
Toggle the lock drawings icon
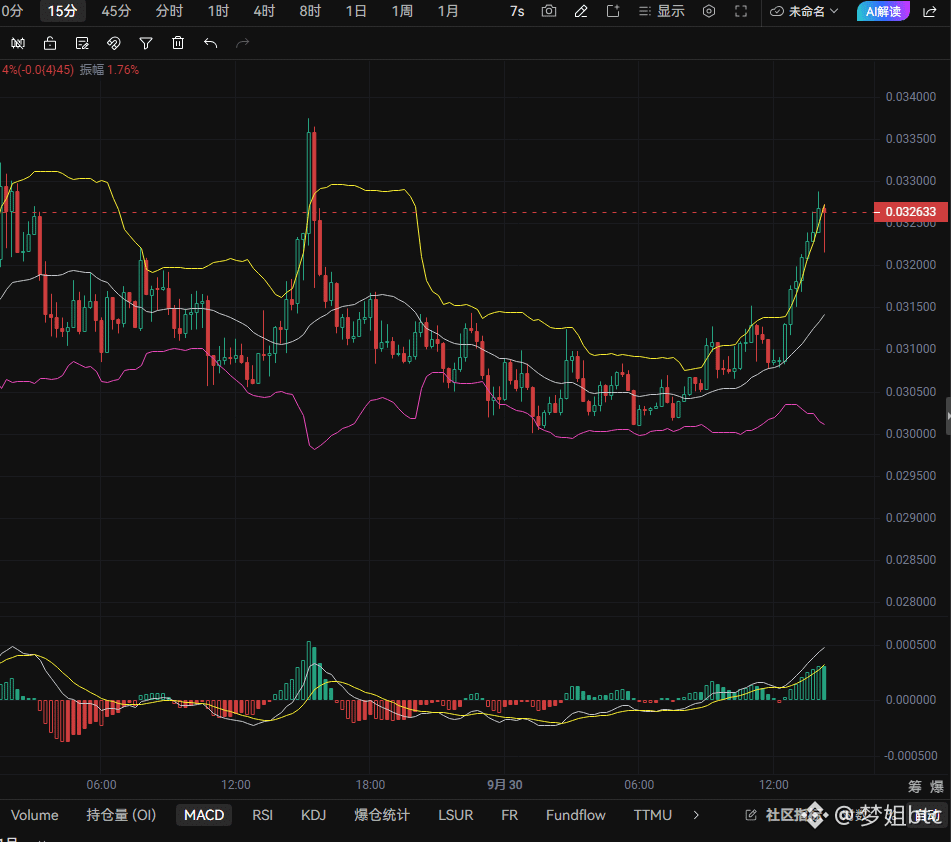click(x=50, y=43)
